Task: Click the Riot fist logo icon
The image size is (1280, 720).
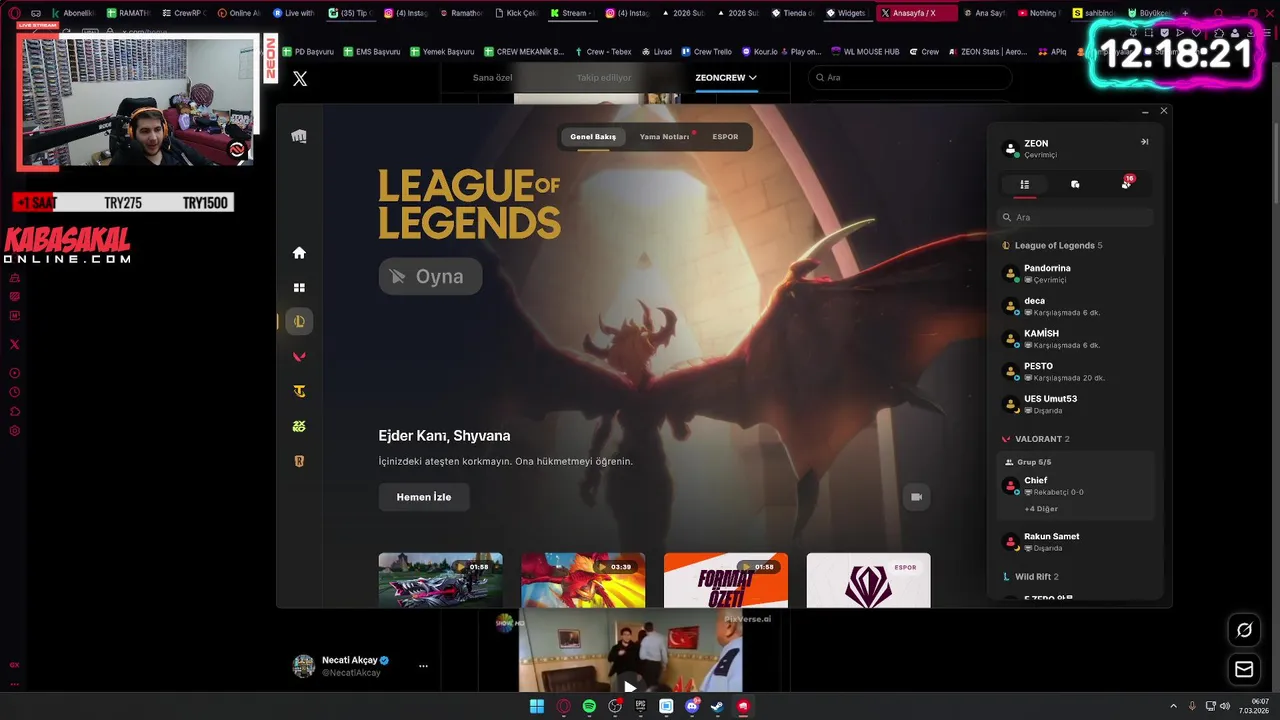Action: point(299,137)
